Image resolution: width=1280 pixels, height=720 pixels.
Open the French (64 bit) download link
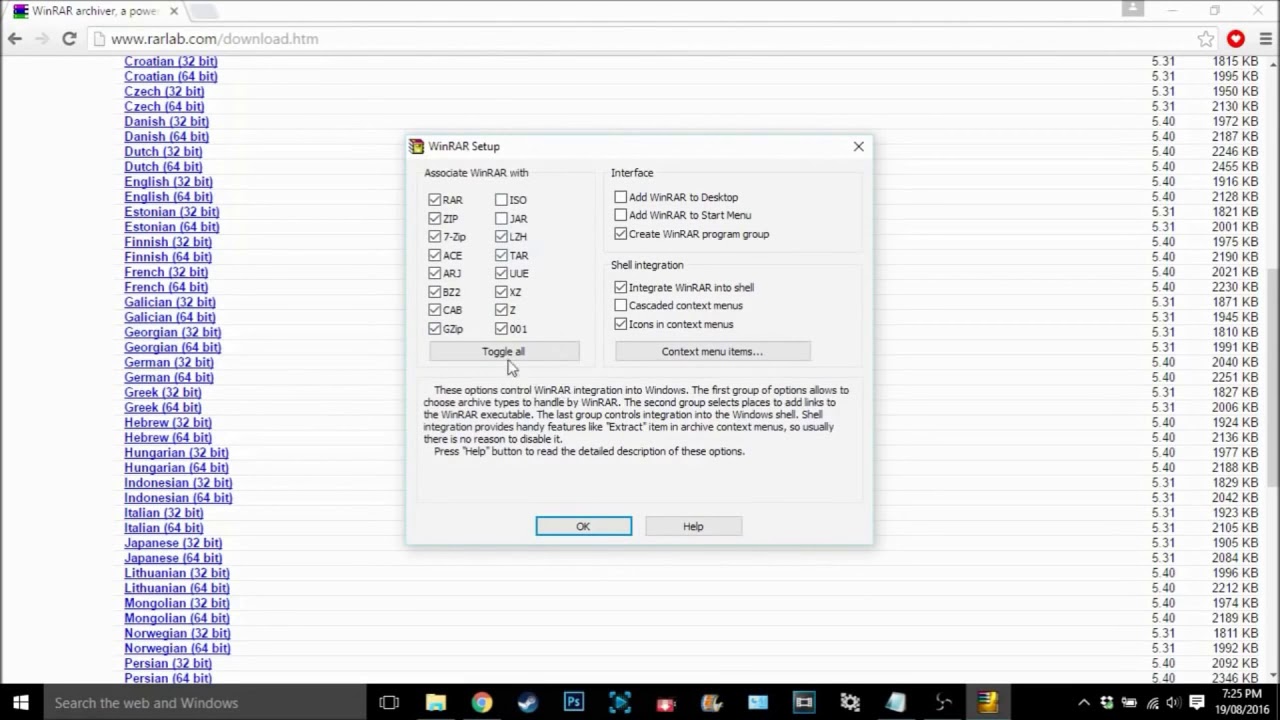click(x=166, y=287)
